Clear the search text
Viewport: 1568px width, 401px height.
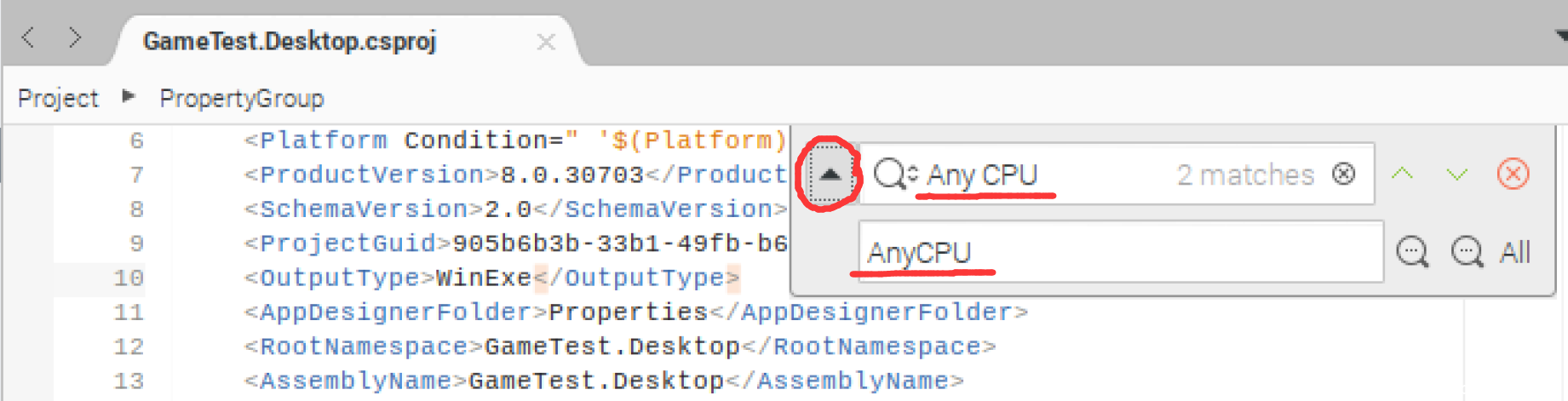1344,175
